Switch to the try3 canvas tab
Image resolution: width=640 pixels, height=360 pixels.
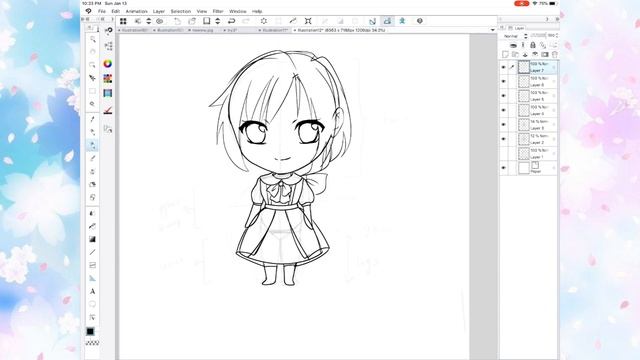pyautogui.click(x=233, y=30)
